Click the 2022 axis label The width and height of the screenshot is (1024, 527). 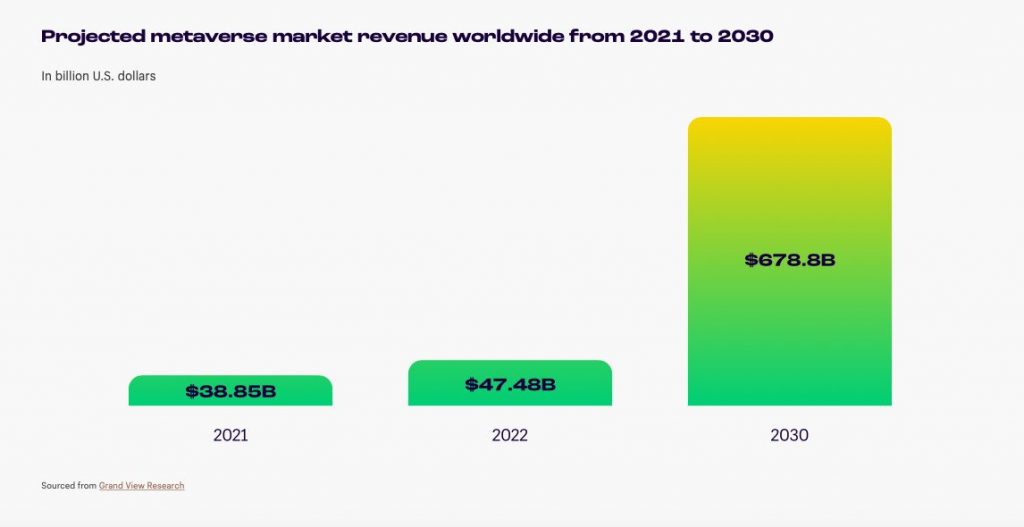coord(510,435)
